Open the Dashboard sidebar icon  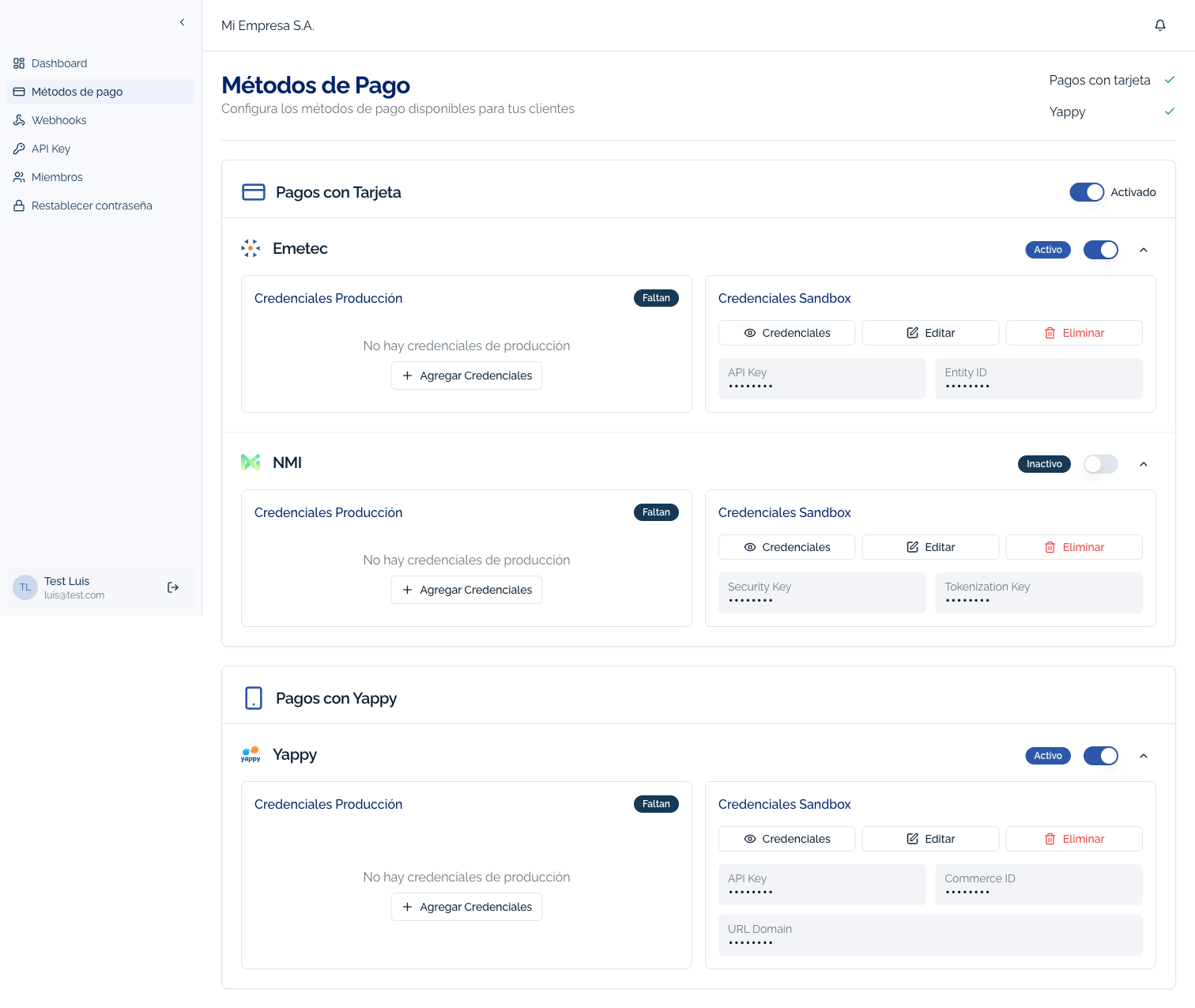(19, 63)
